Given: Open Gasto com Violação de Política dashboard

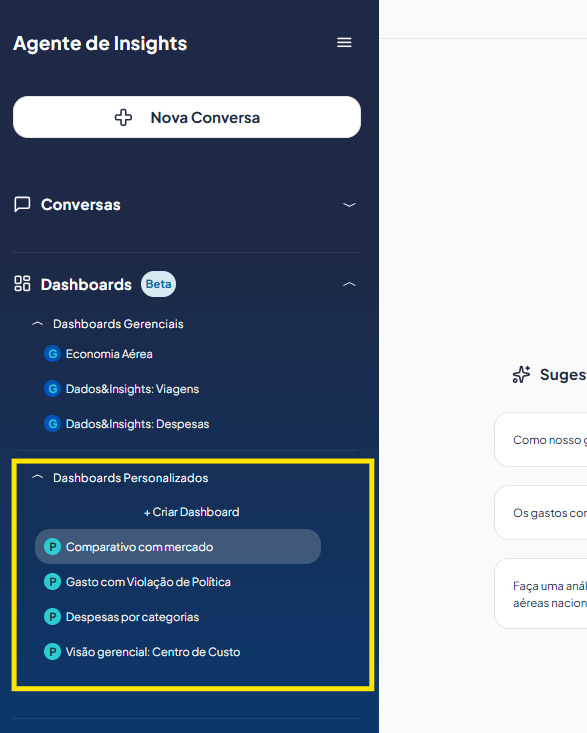Looking at the screenshot, I should [148, 582].
